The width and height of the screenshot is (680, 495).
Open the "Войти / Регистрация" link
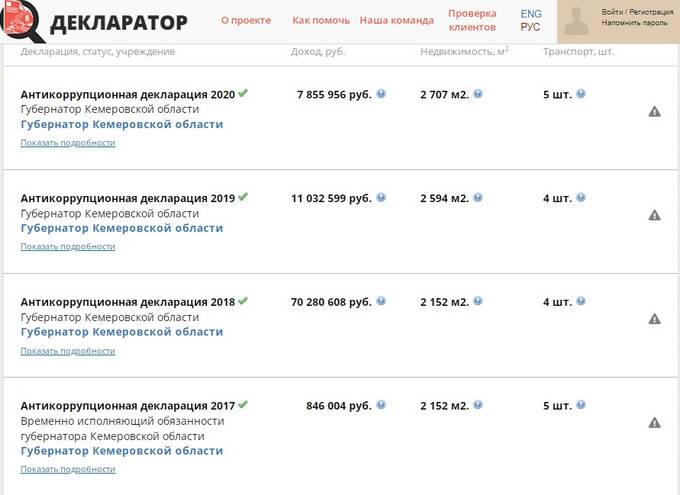637,11
